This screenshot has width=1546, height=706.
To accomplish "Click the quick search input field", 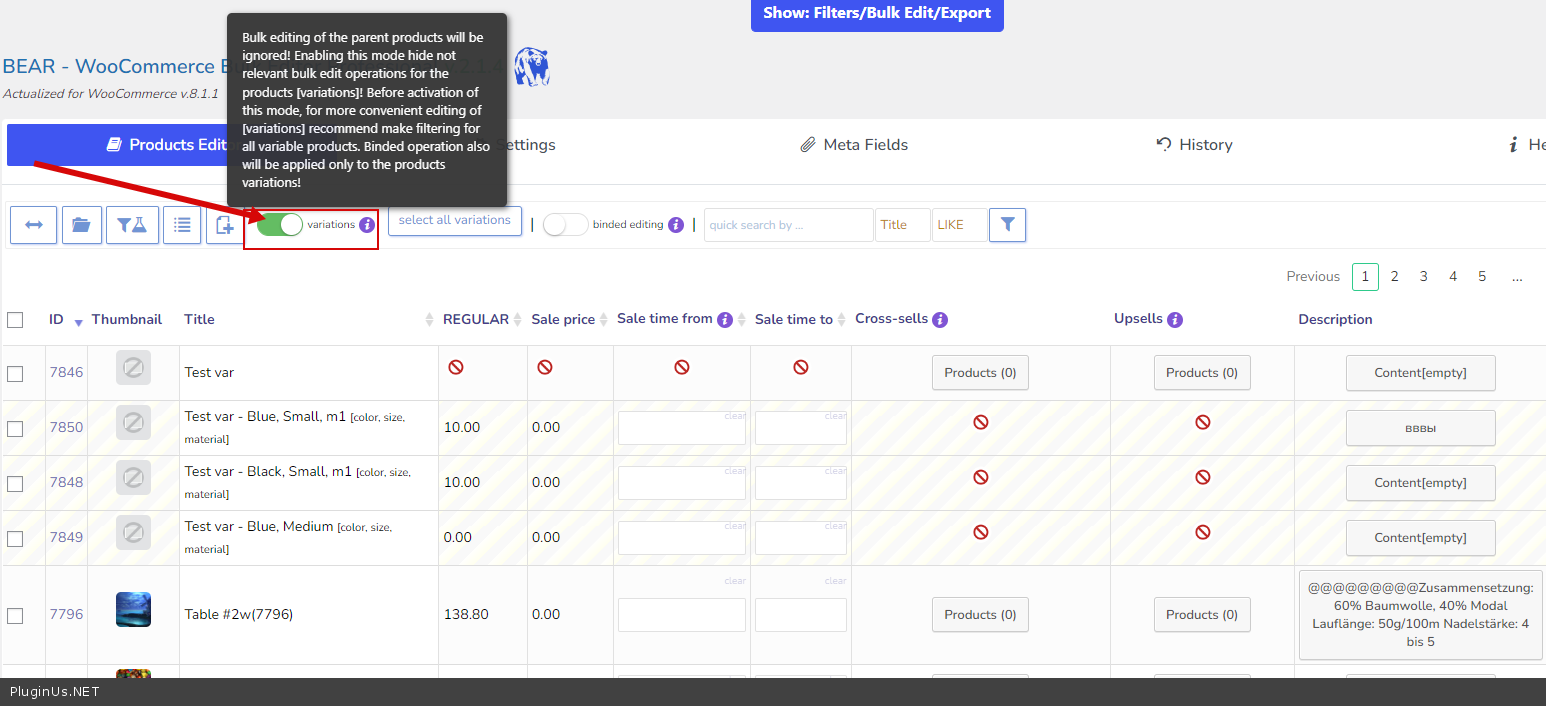I will [x=788, y=225].
